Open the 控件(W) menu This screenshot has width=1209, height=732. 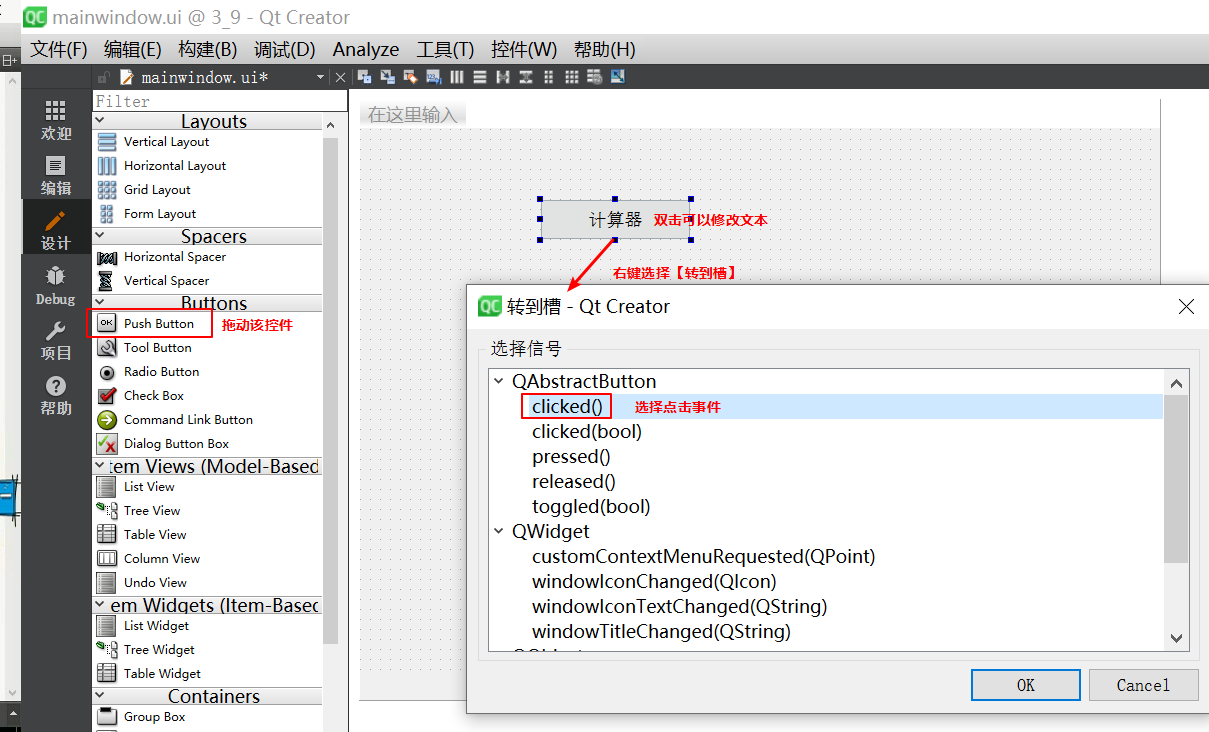click(x=524, y=49)
